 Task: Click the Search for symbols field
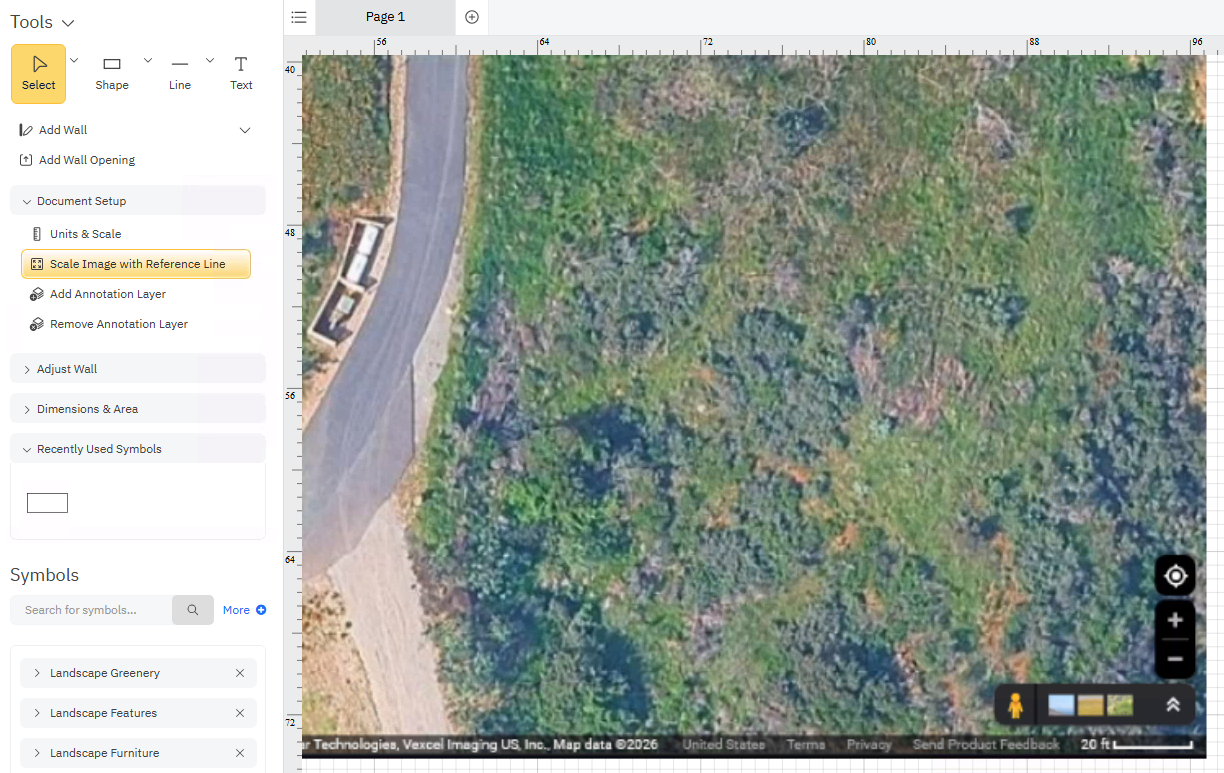click(91, 610)
